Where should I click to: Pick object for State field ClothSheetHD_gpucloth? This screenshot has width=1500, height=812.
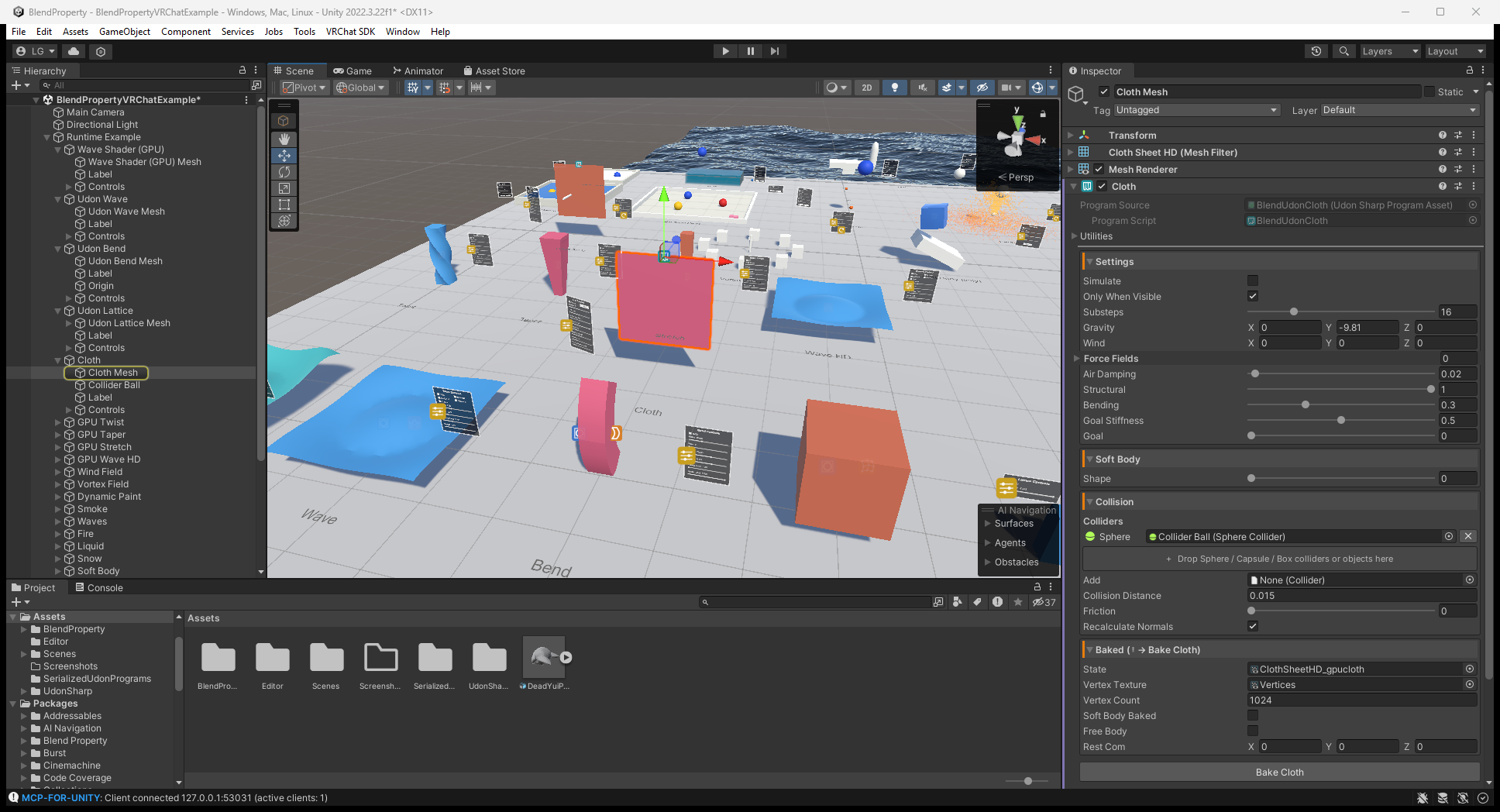[1469, 669]
